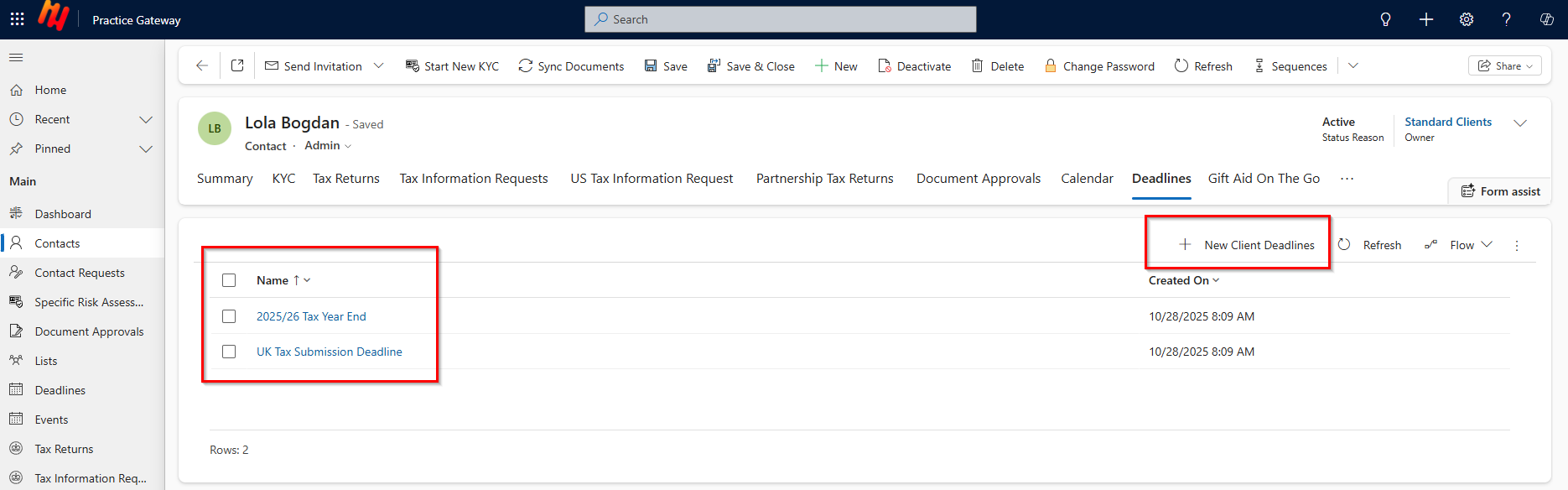Open Name column sort dropdown
Screen dimensions: 1568x490
(307, 280)
